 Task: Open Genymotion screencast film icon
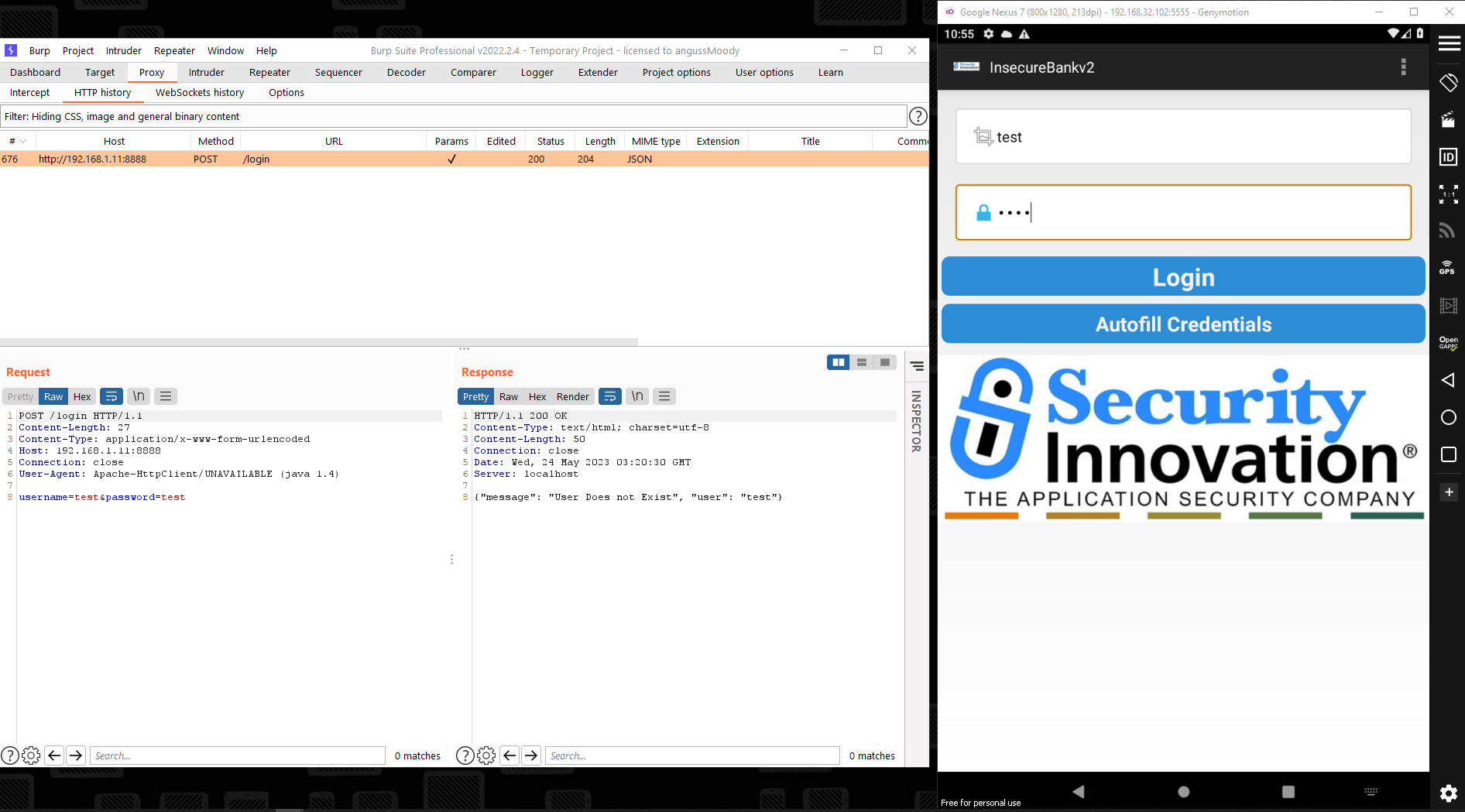click(1448, 306)
